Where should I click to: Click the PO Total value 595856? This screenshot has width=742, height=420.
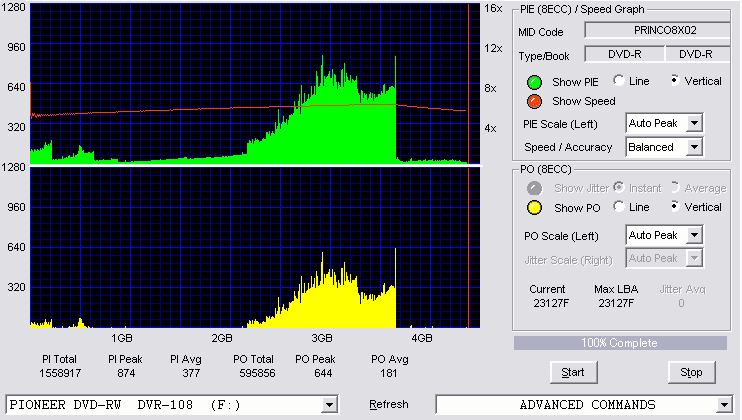[x=257, y=374]
